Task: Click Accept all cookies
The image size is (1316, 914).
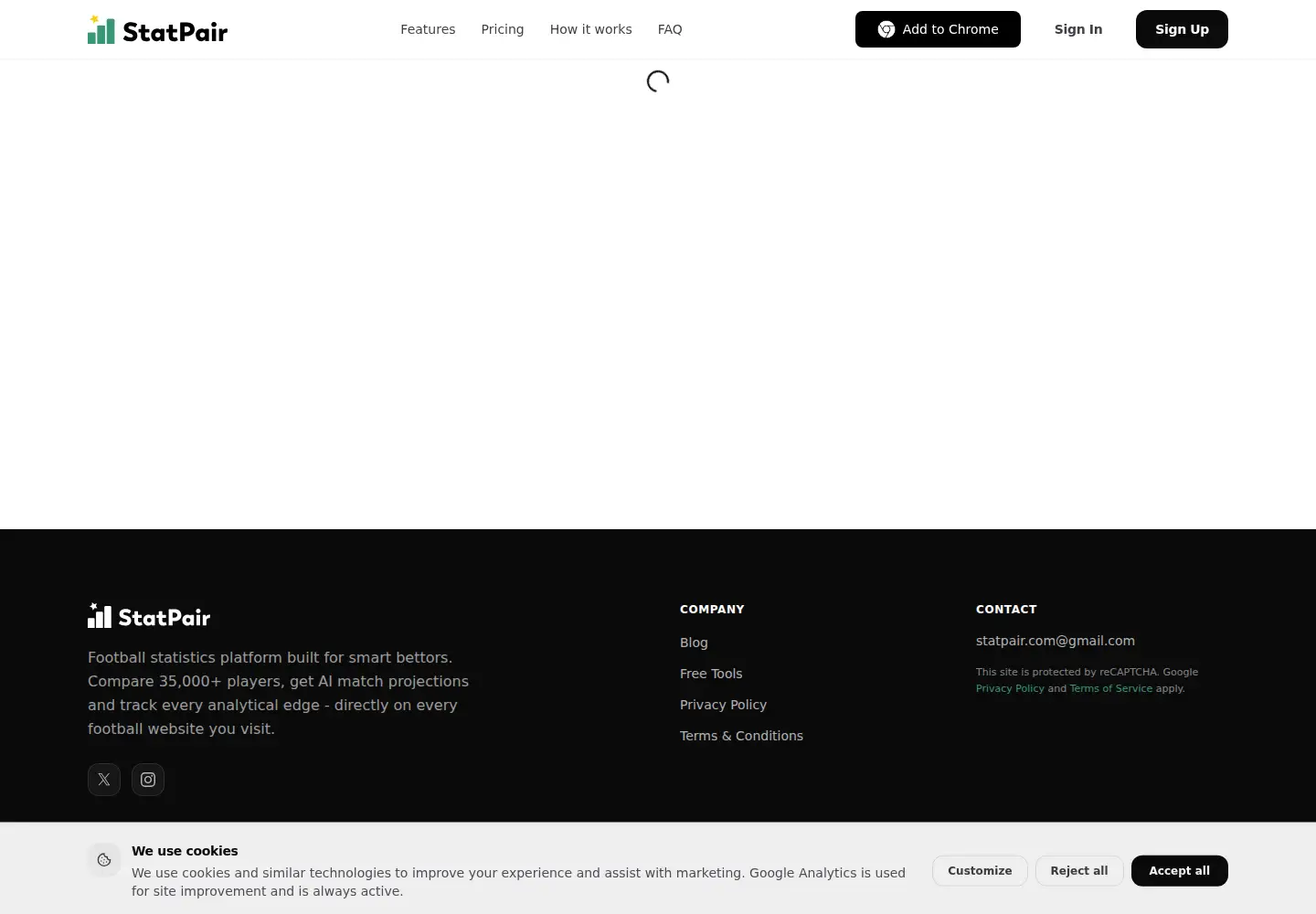Action: pos(1180,871)
